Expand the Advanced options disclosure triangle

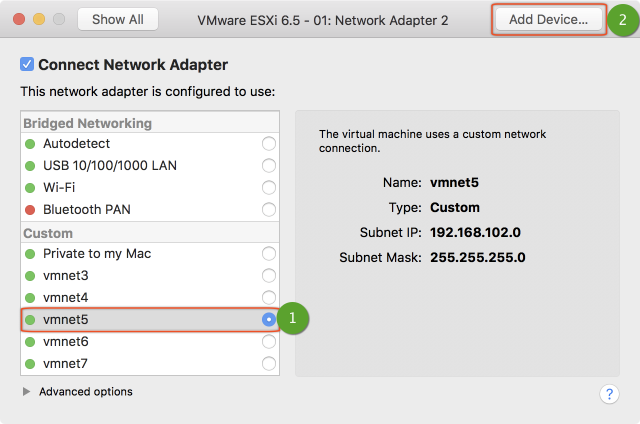pos(27,392)
